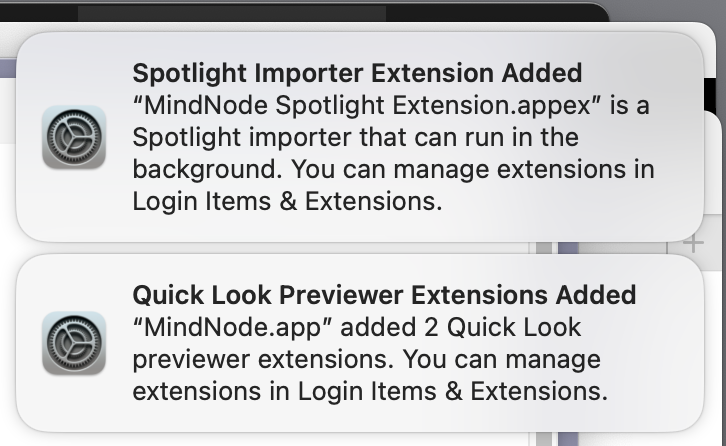Viewport: 726px width, 446px height.
Task: Click the "added 2 Quick Look" text
Action: 460,327
